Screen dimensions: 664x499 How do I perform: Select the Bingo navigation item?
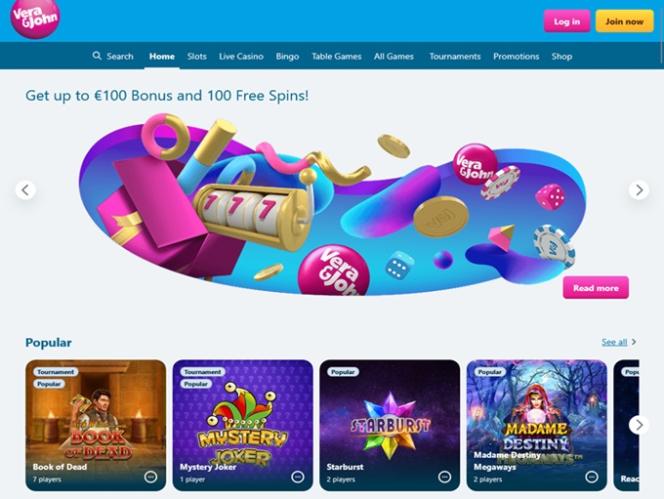pyautogui.click(x=287, y=56)
